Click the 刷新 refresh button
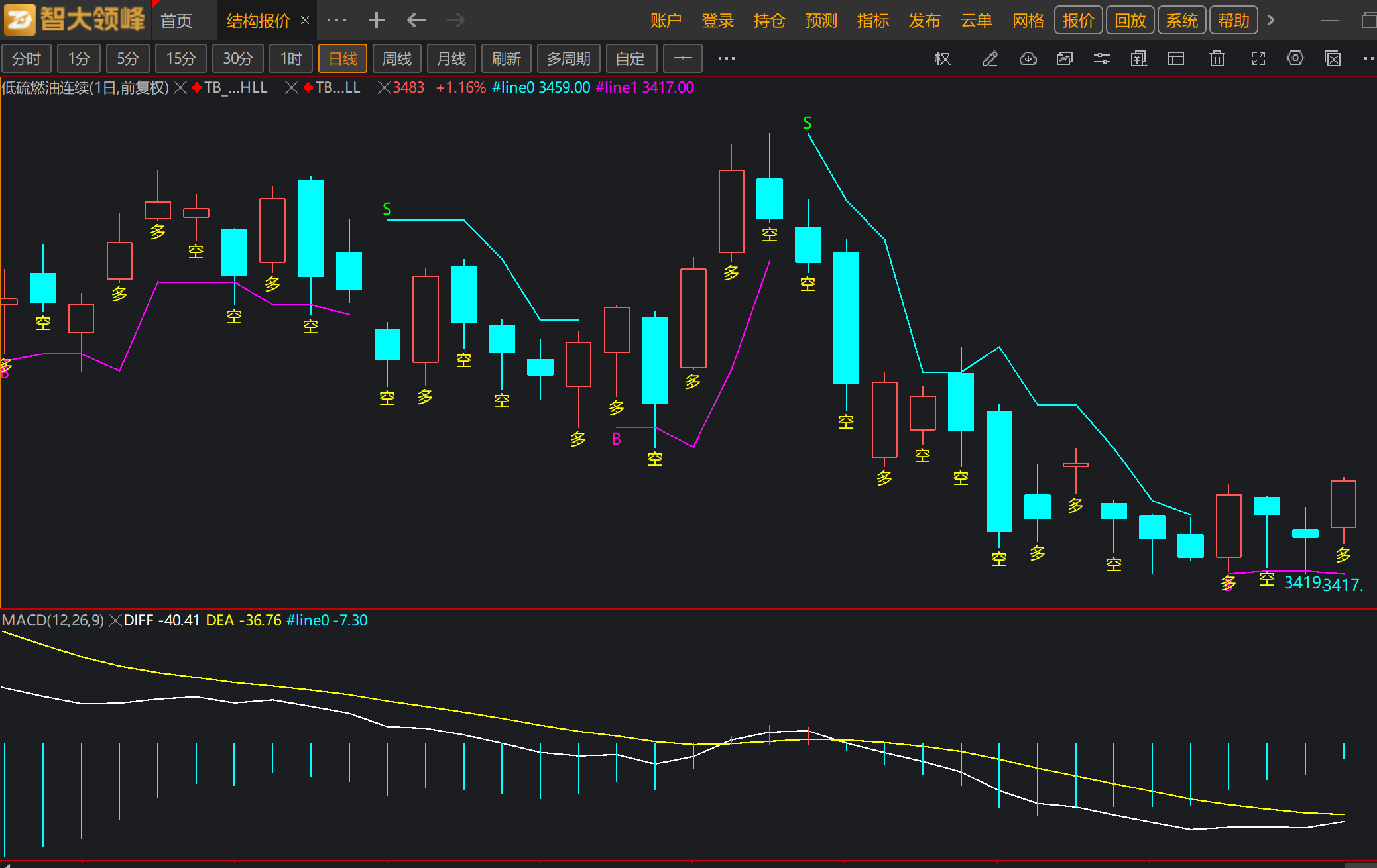 (x=506, y=59)
